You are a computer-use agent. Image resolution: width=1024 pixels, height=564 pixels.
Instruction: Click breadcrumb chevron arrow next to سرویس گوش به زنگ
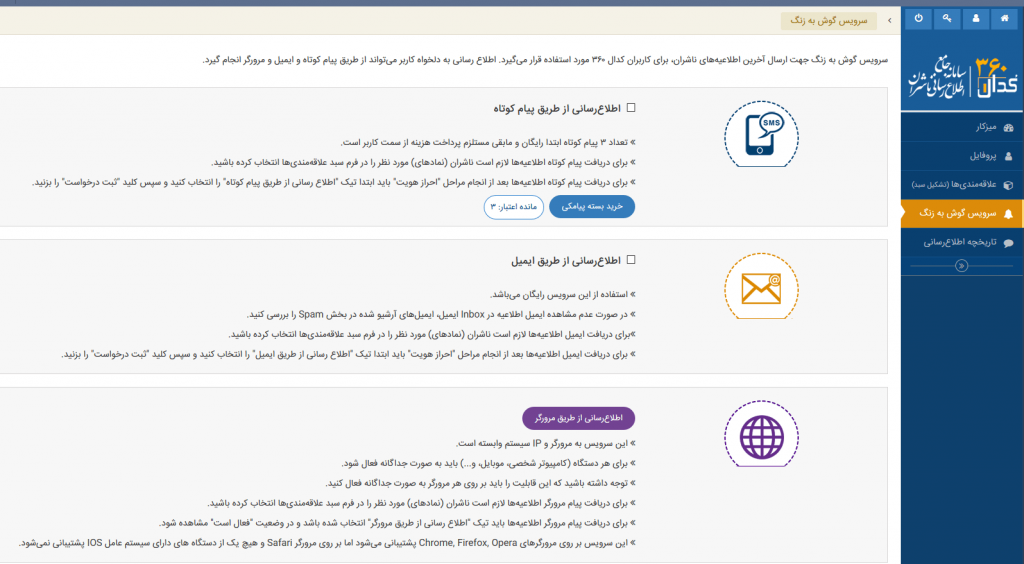(x=889, y=20)
